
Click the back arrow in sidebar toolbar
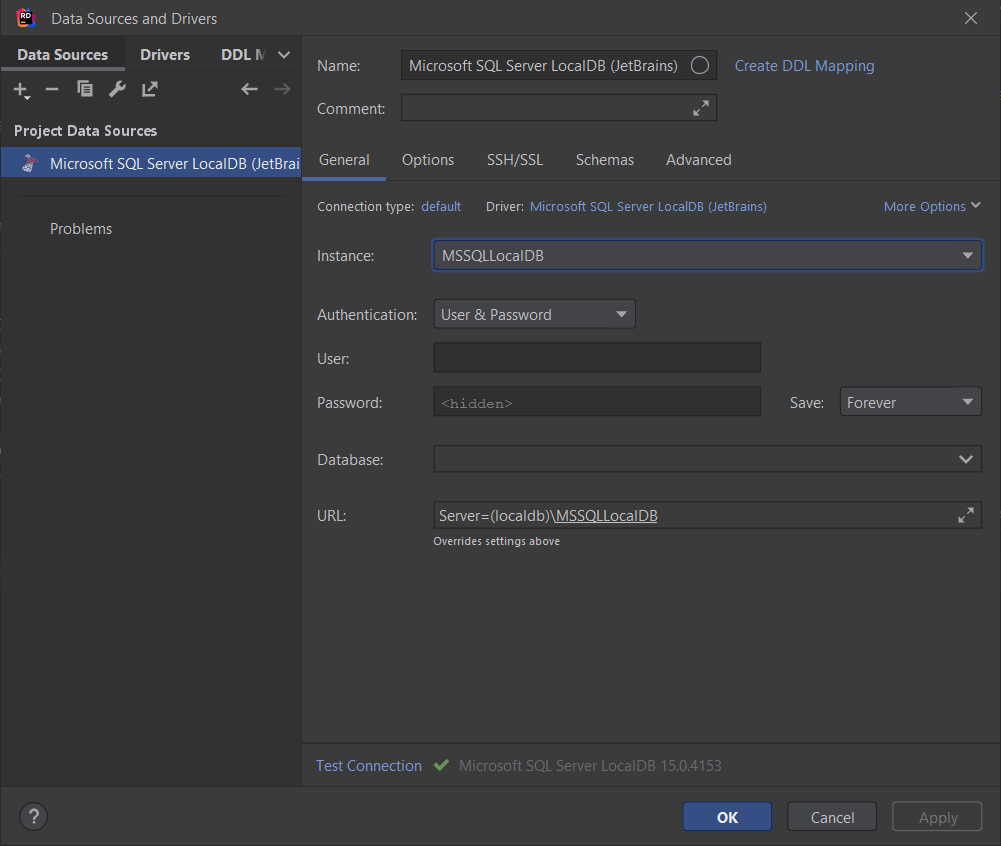[250, 90]
